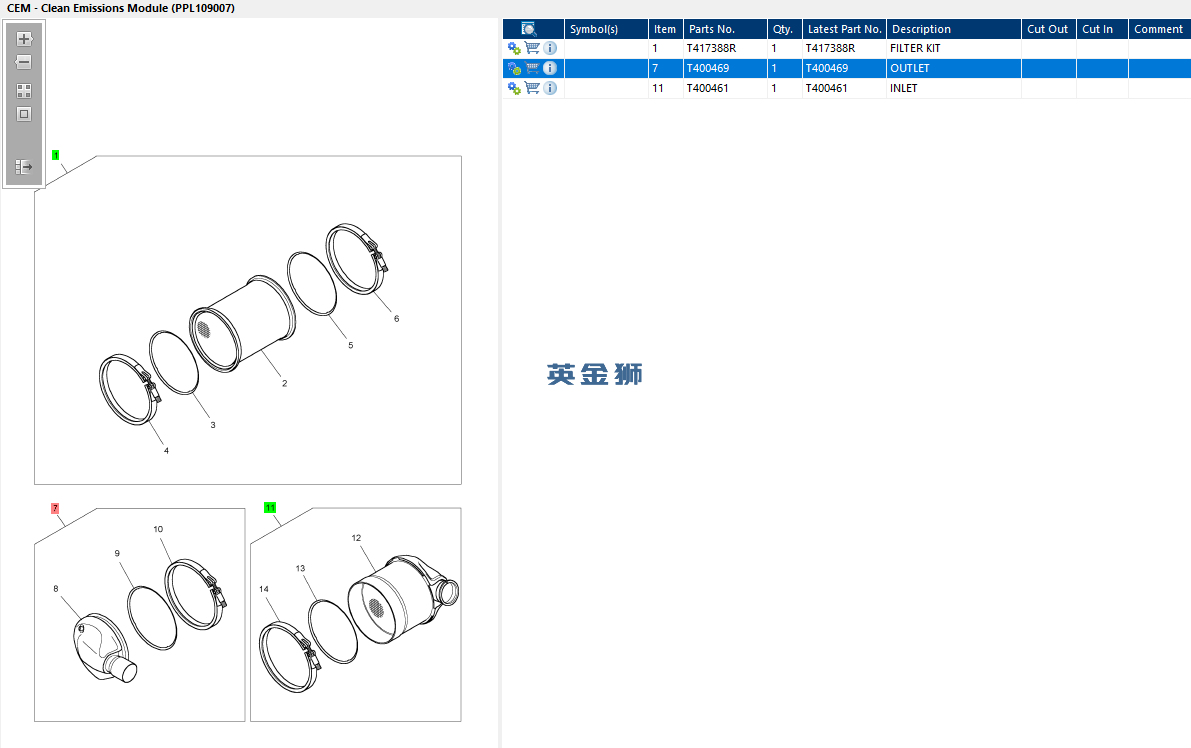Click latest part number T400461

coord(826,88)
